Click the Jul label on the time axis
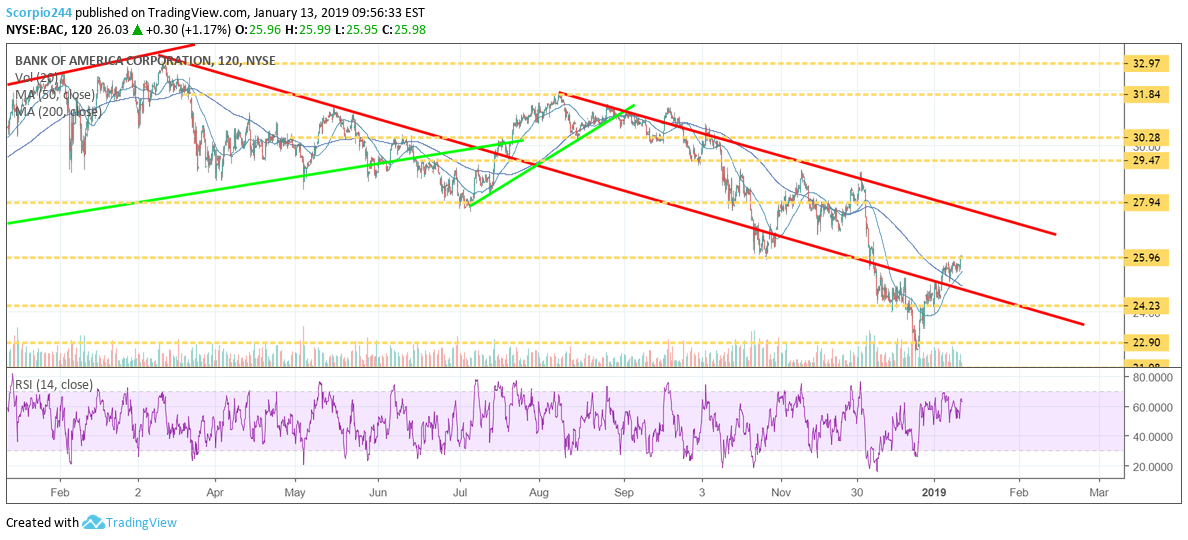The width and height of the screenshot is (1188, 540). coord(459,492)
